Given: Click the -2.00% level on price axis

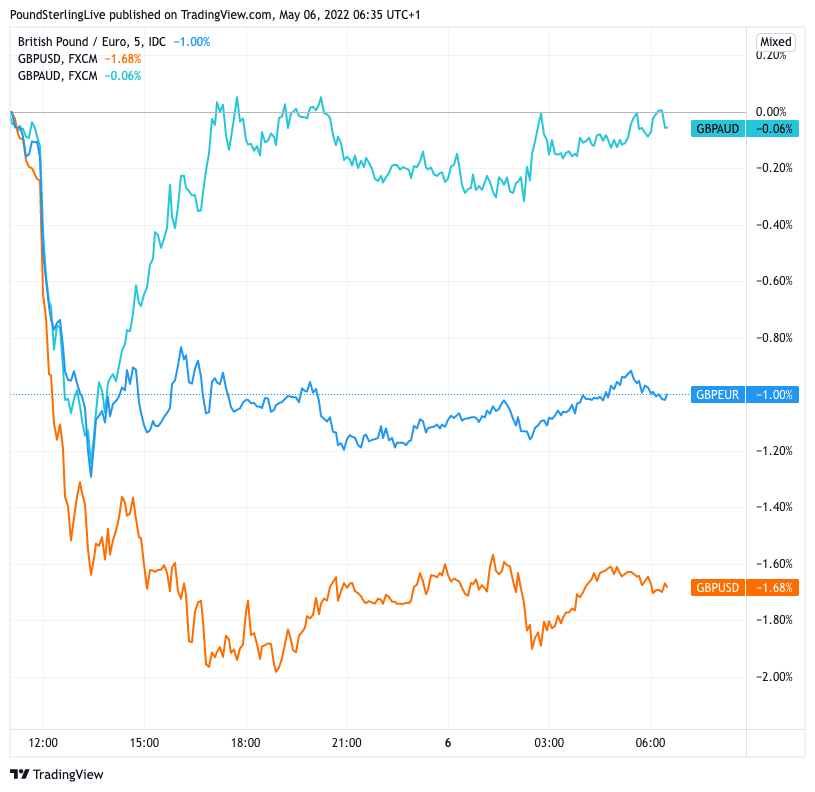Looking at the screenshot, I should click(773, 677).
